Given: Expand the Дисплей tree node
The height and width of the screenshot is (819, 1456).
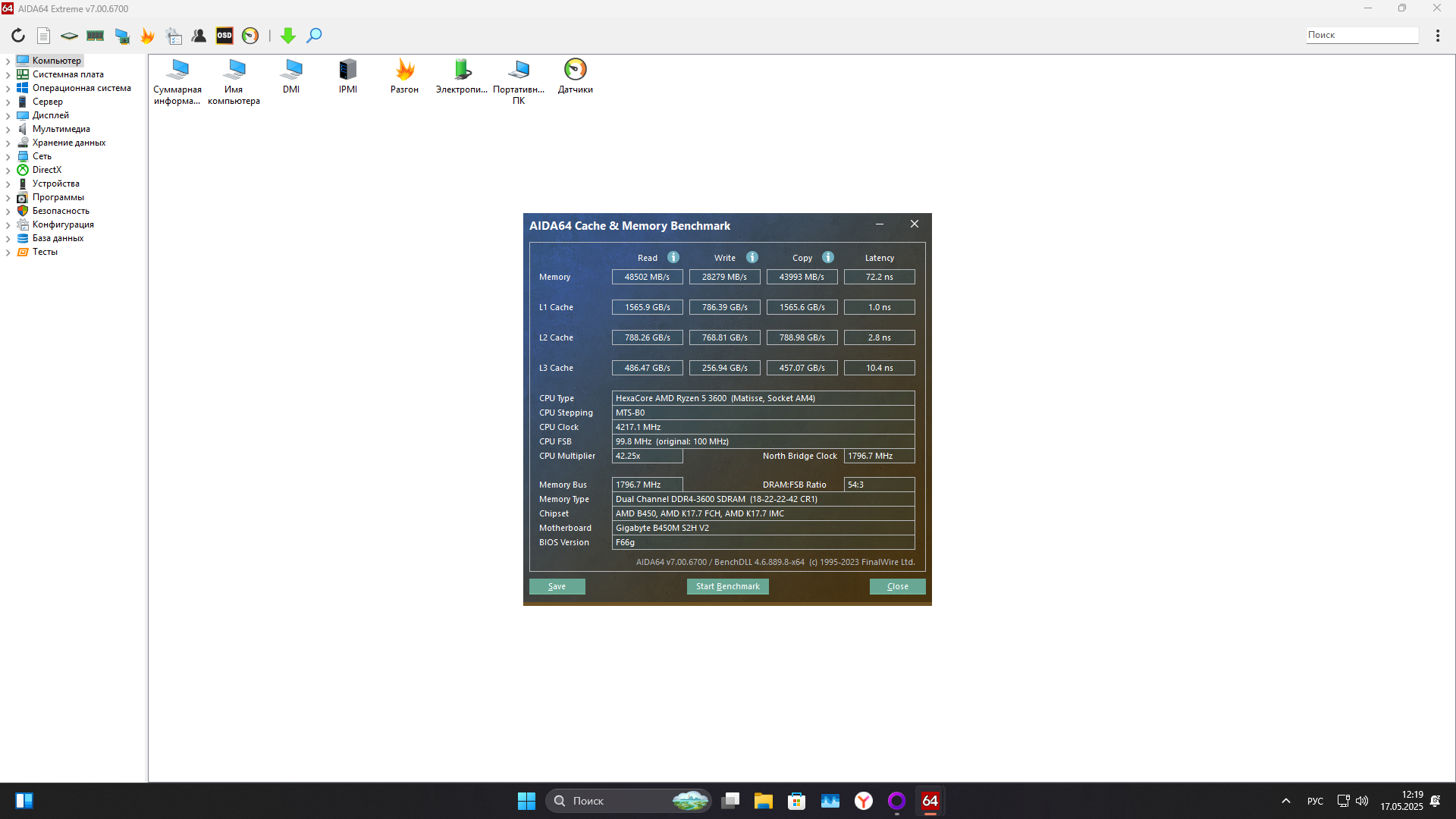Looking at the screenshot, I should [x=8, y=116].
